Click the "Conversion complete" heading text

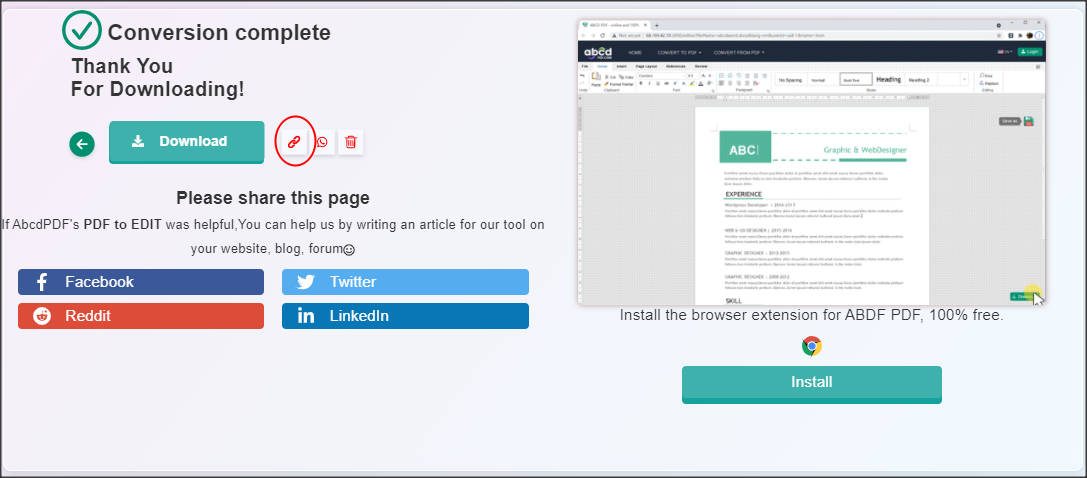tap(219, 33)
